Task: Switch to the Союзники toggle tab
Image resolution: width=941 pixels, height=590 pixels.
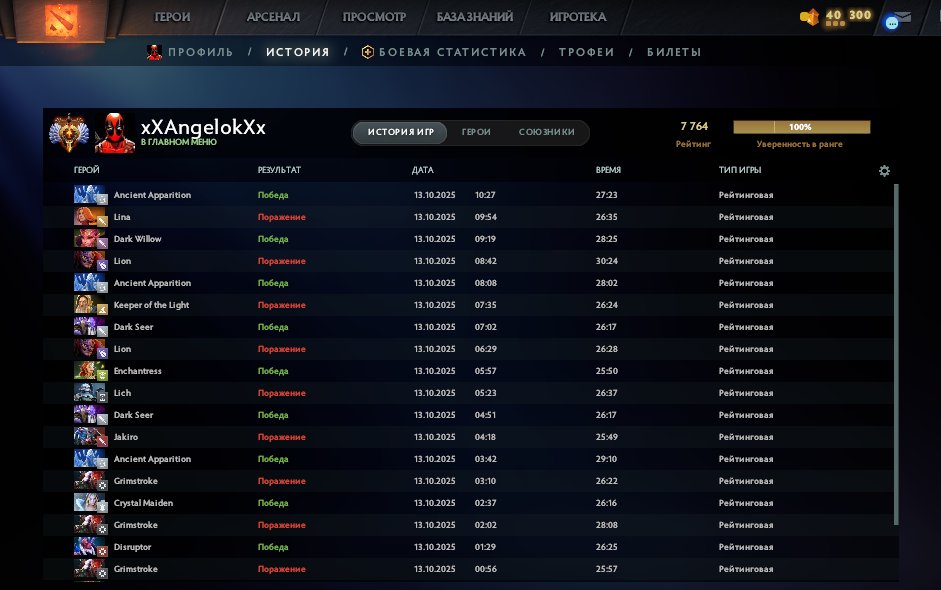Action: (546, 133)
